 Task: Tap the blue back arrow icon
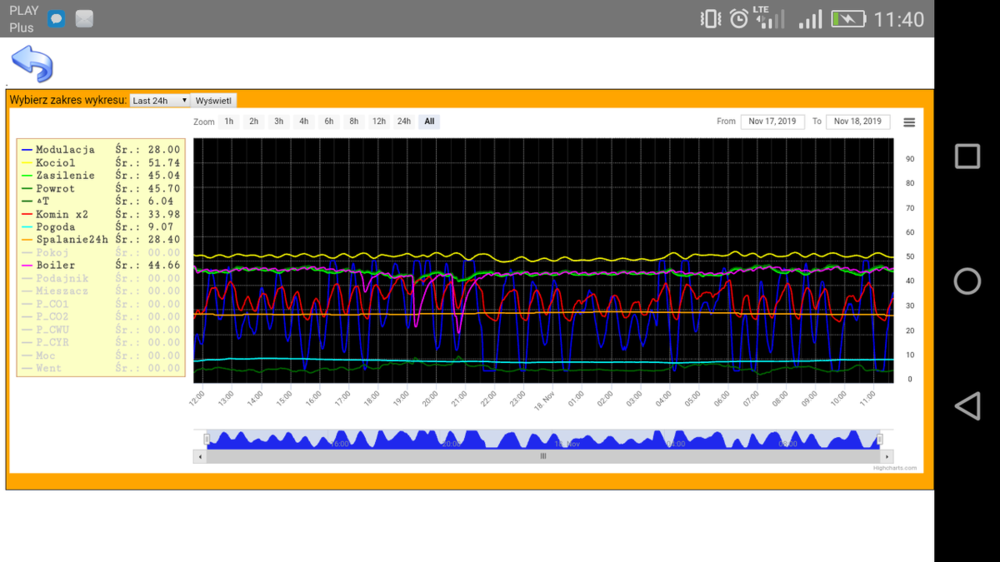click(31, 64)
